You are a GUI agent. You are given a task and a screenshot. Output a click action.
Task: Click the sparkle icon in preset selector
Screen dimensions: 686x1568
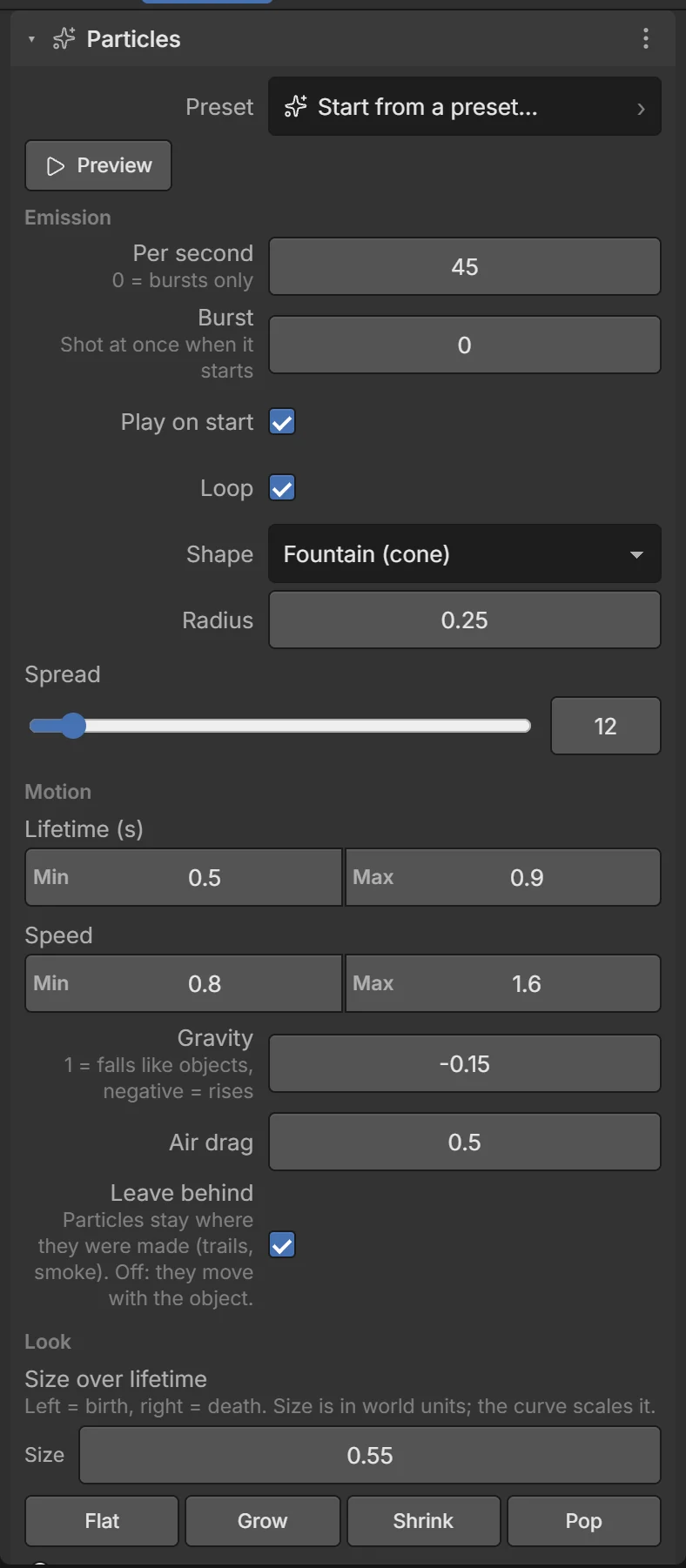(295, 107)
